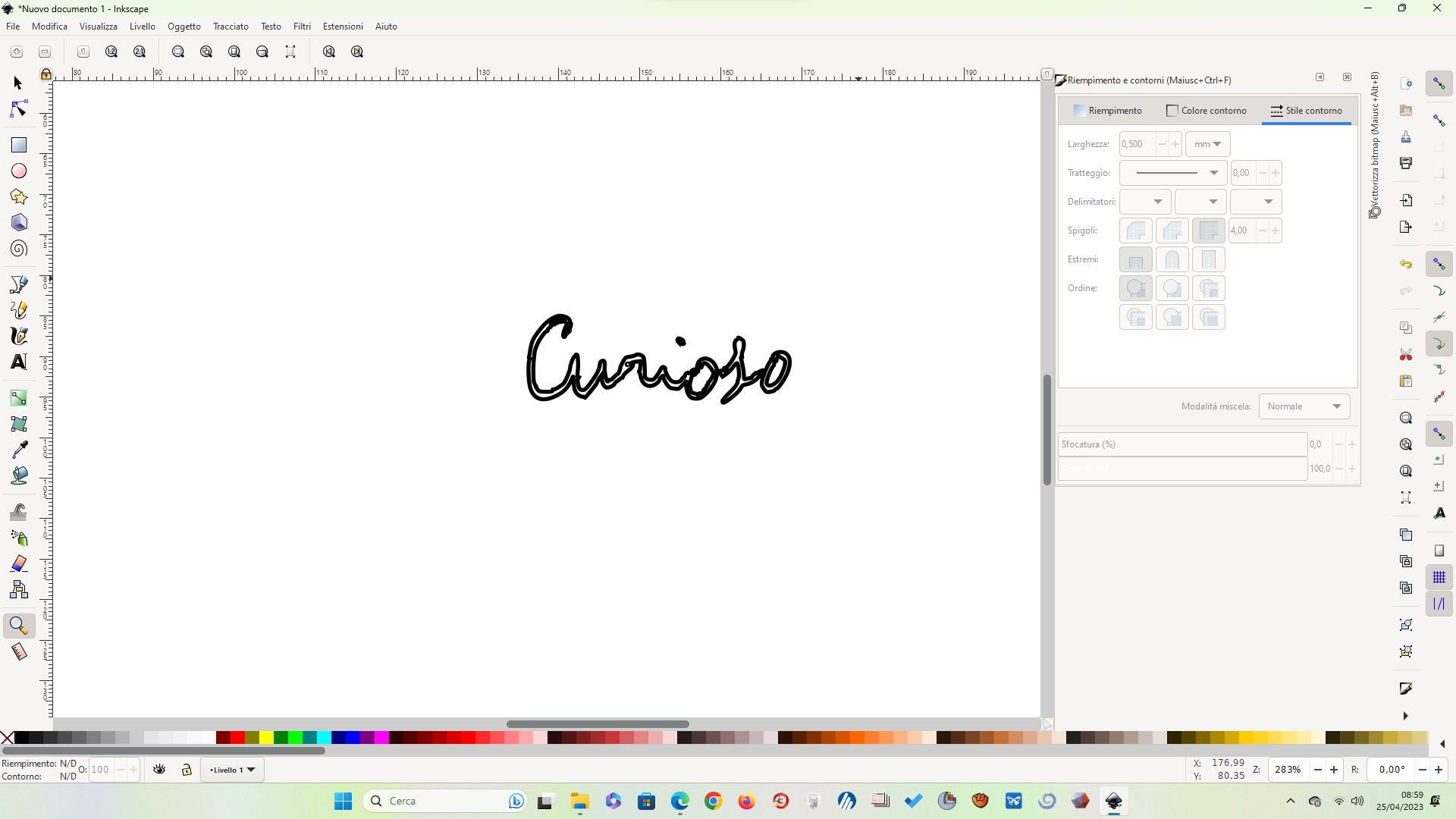Select the Eraser tool
The height and width of the screenshot is (819, 1456).
click(19, 563)
